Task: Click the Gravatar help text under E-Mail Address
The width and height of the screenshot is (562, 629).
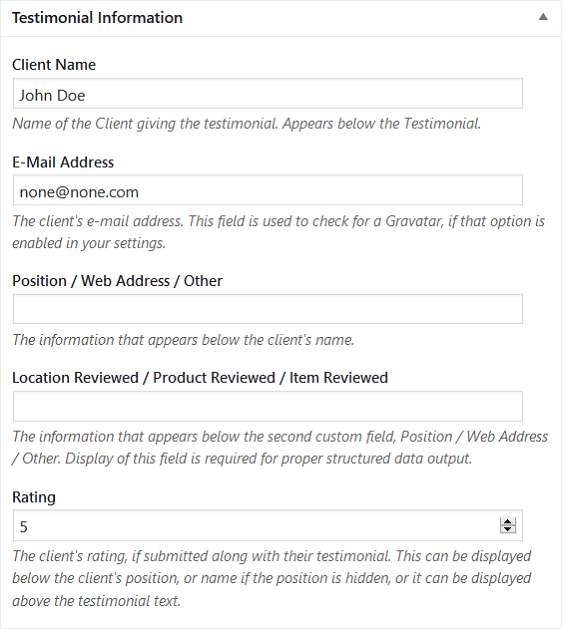Action: tap(278, 232)
